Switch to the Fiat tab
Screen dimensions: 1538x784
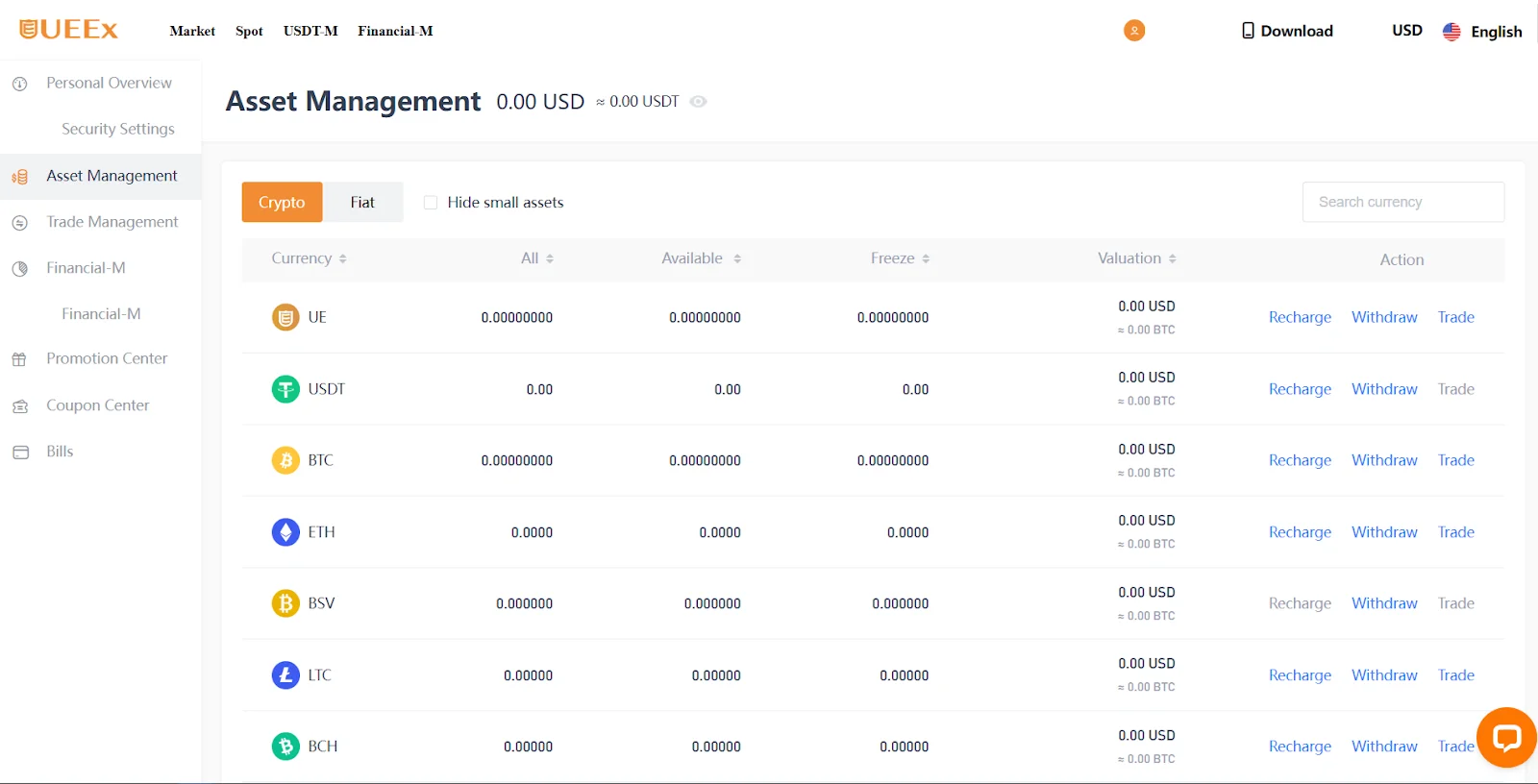click(362, 202)
